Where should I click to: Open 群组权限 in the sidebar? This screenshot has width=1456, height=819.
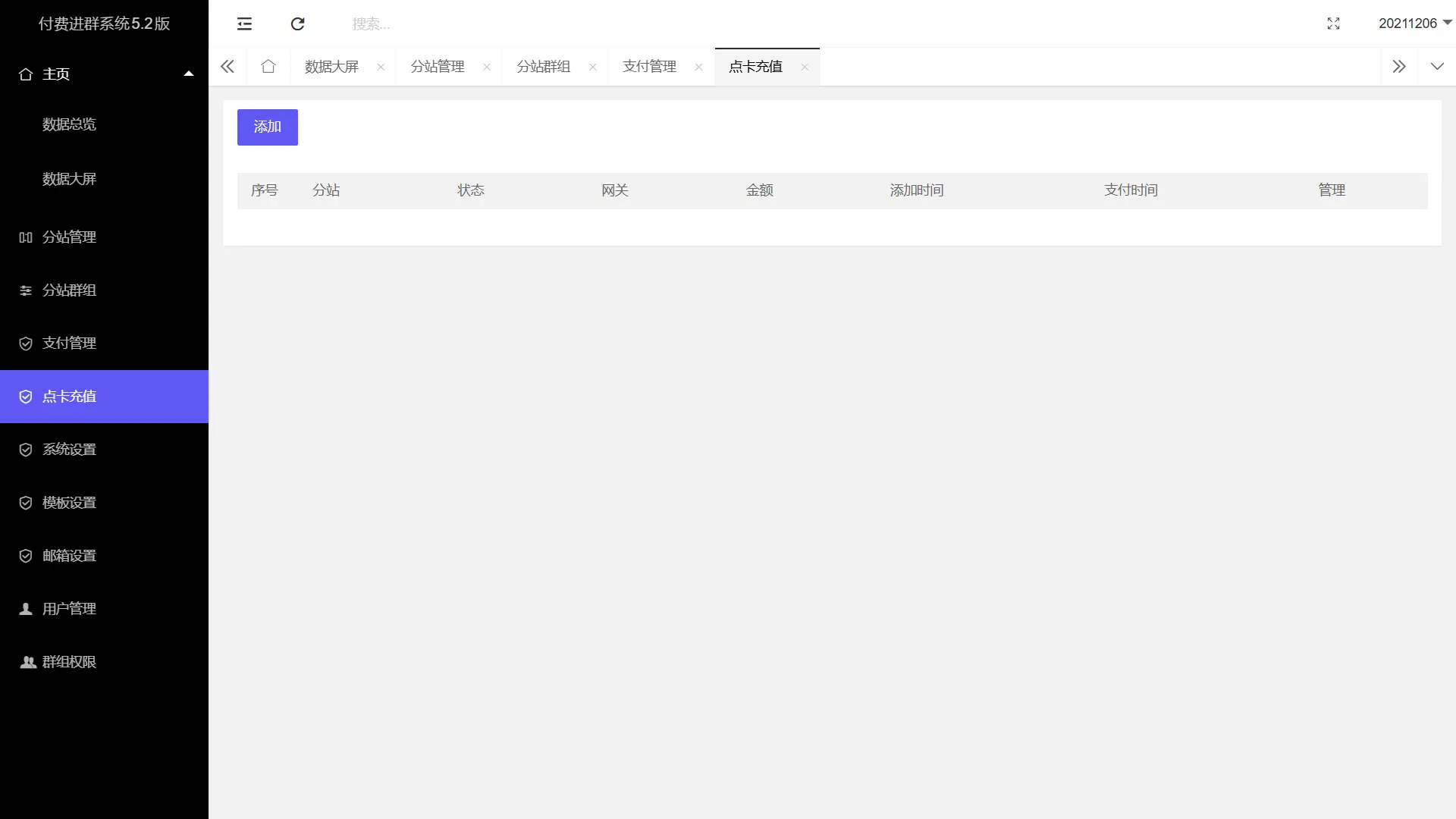coord(69,662)
